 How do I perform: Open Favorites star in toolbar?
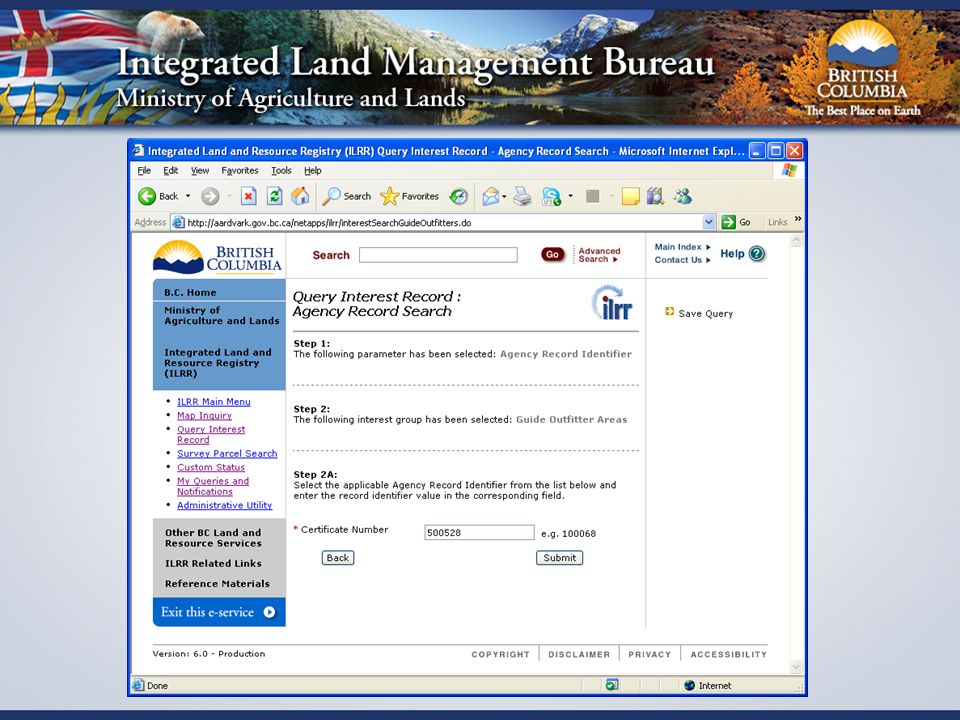(x=389, y=196)
